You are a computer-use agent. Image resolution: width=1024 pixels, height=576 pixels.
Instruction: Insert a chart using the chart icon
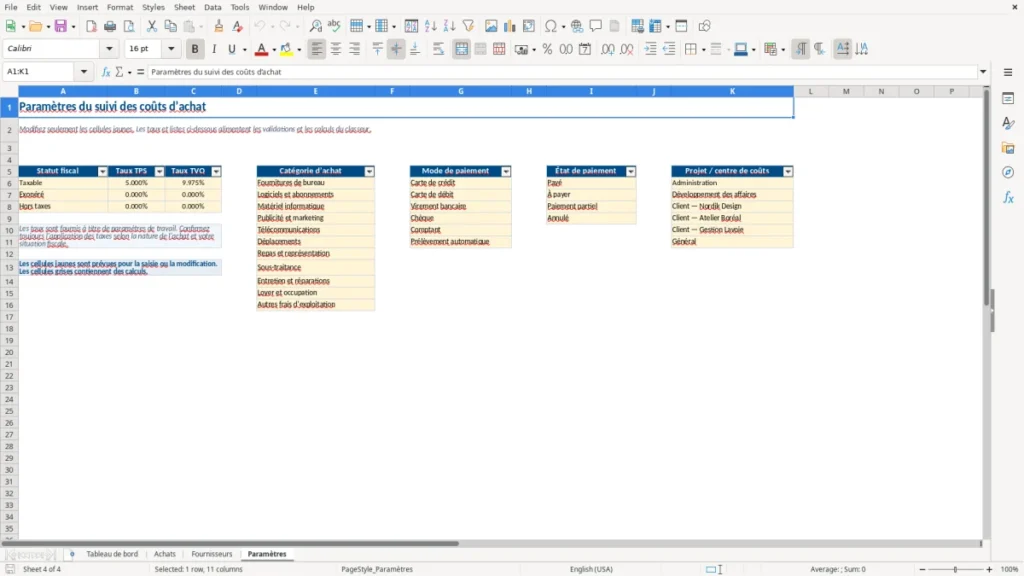(x=509, y=26)
